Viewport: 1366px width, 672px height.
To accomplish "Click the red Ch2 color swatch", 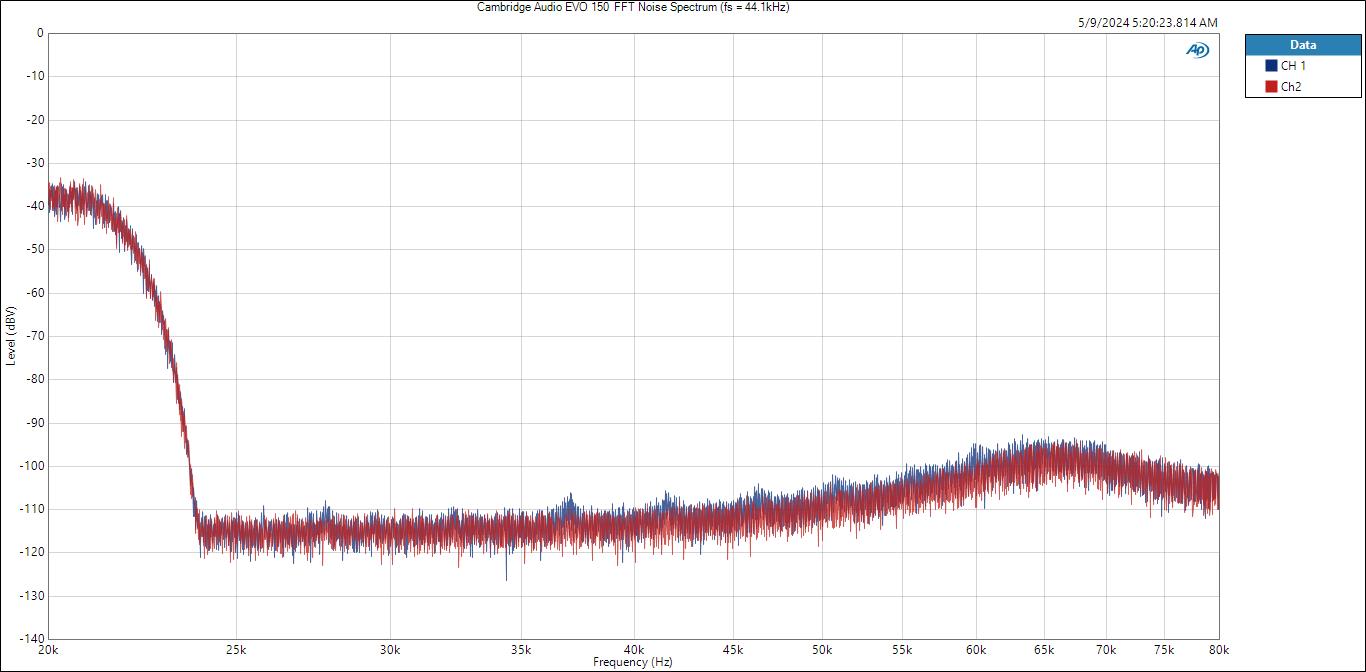I will [1272, 87].
